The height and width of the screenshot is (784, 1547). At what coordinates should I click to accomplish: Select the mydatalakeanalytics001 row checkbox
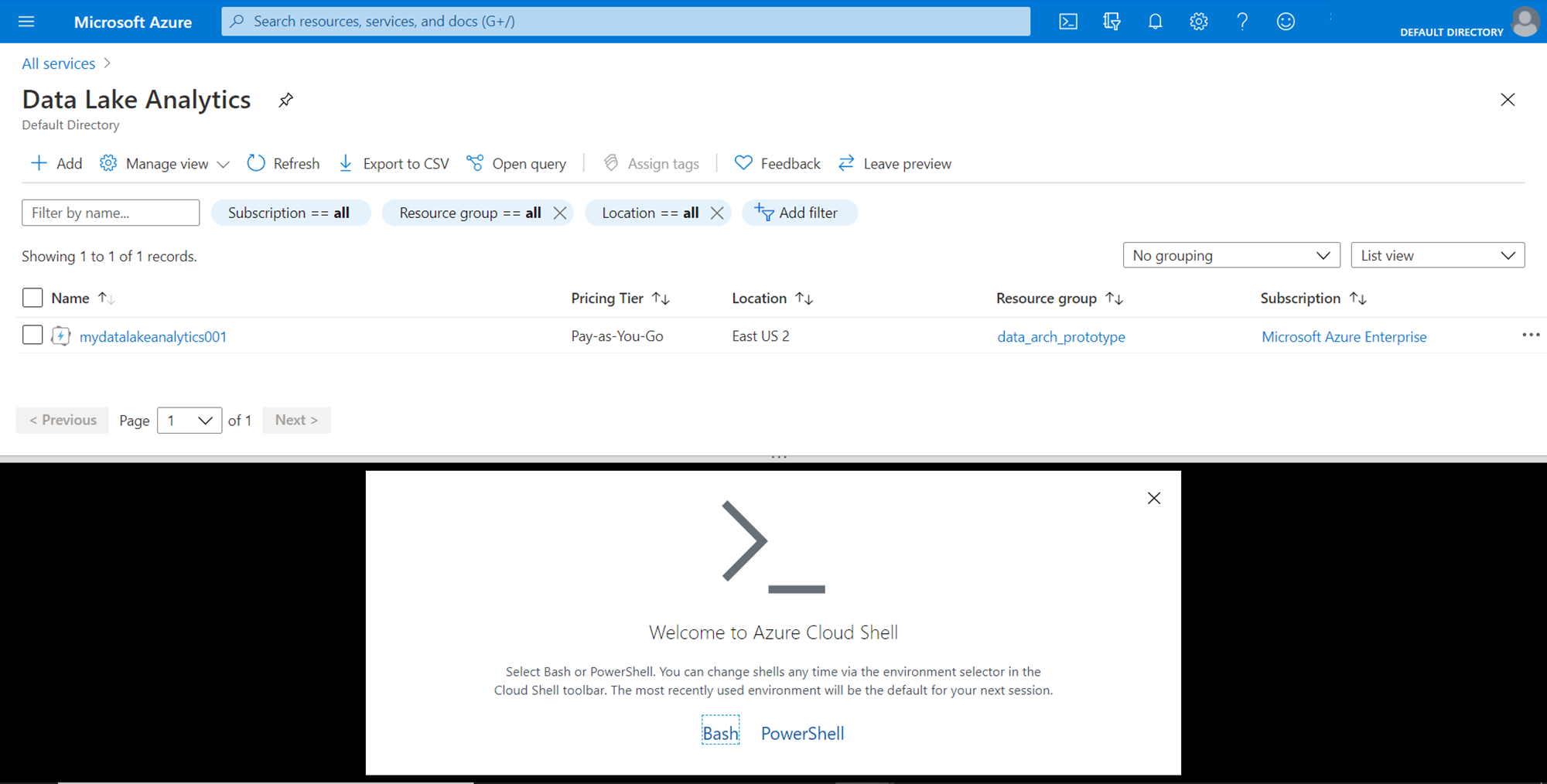(x=32, y=335)
